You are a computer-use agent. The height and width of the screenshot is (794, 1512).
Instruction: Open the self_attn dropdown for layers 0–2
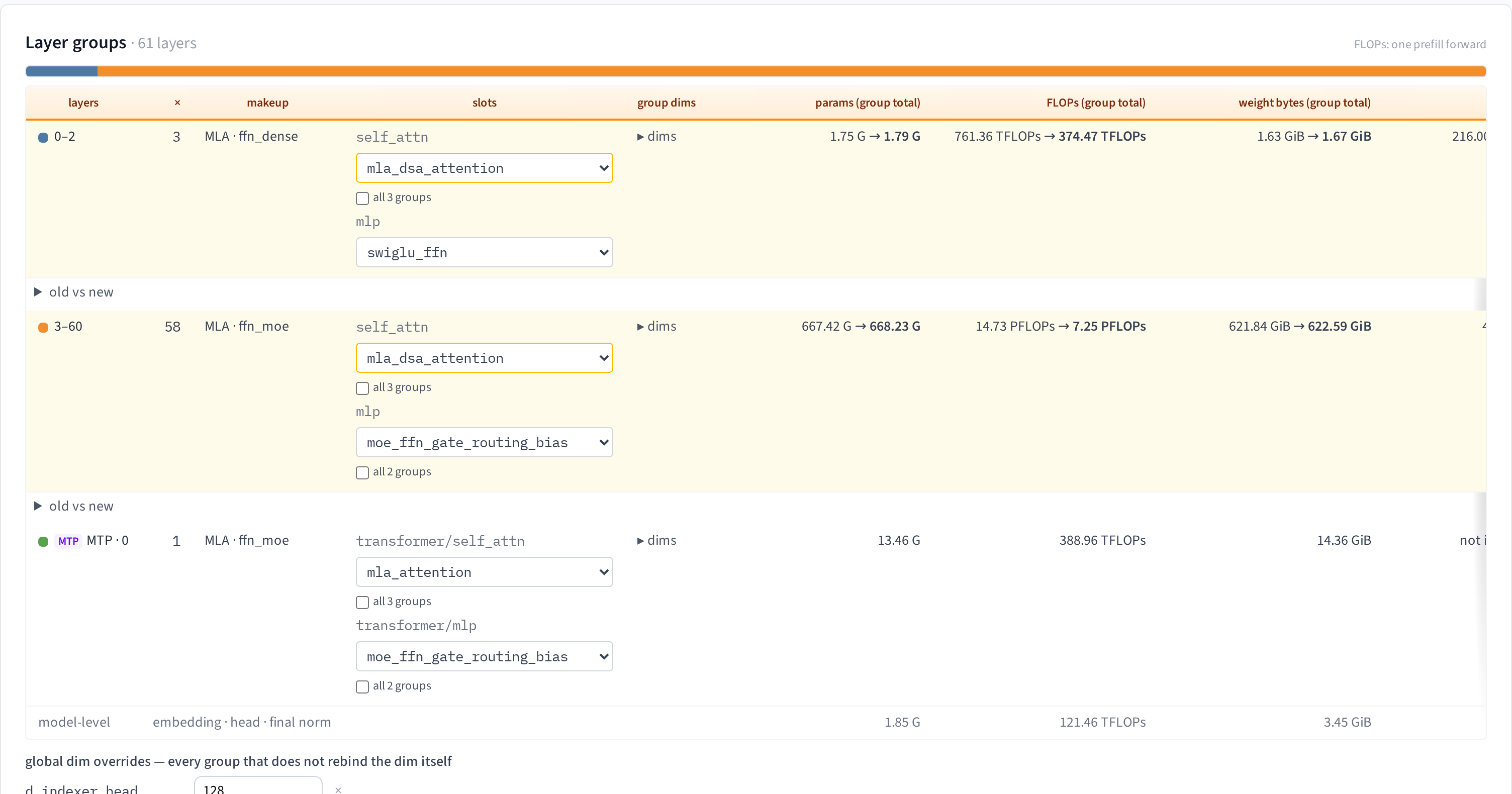(x=484, y=168)
